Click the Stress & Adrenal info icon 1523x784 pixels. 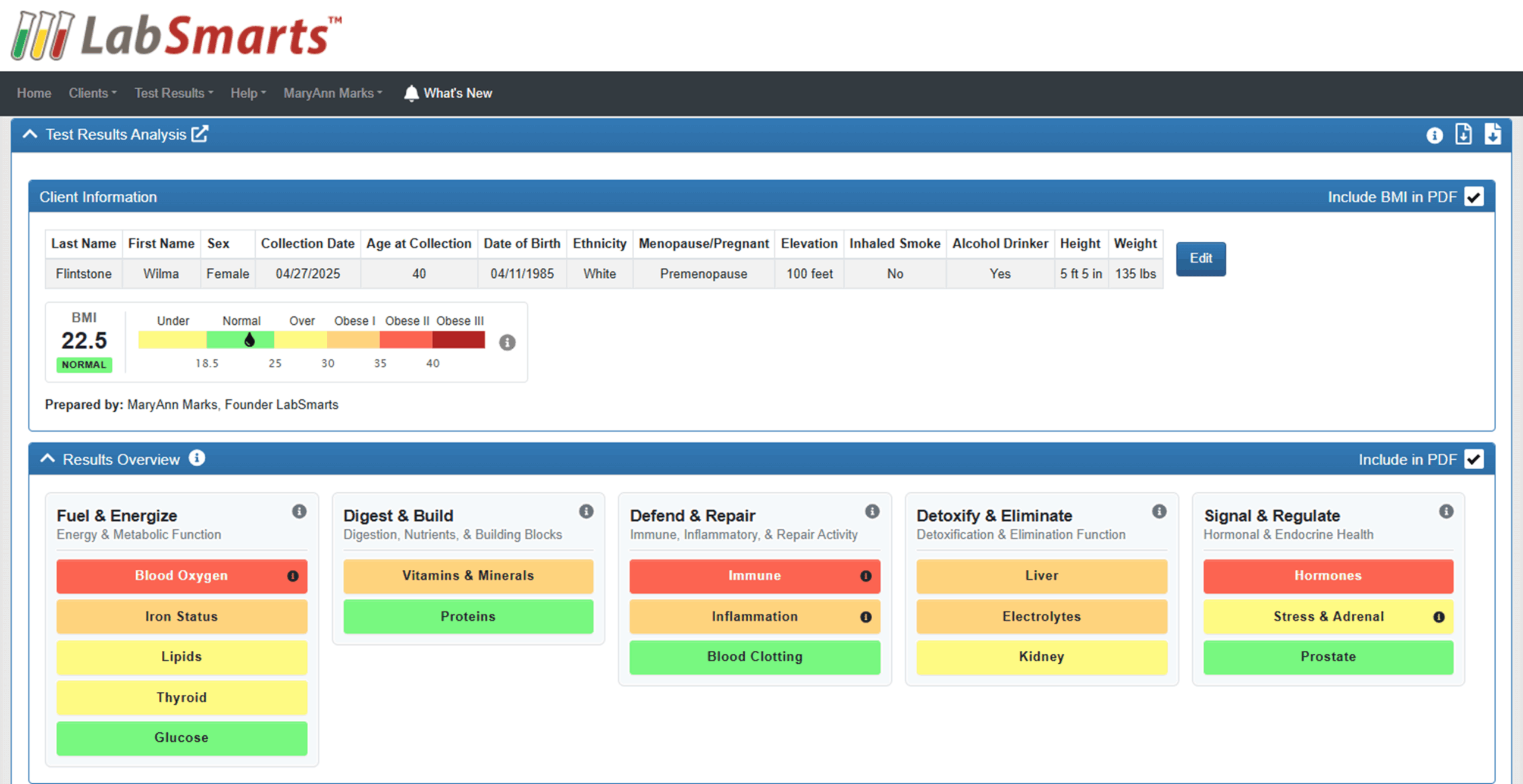coord(1439,617)
